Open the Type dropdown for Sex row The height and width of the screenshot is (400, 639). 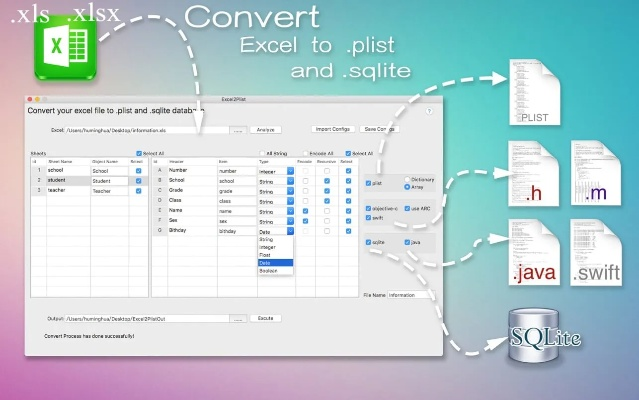(290, 221)
